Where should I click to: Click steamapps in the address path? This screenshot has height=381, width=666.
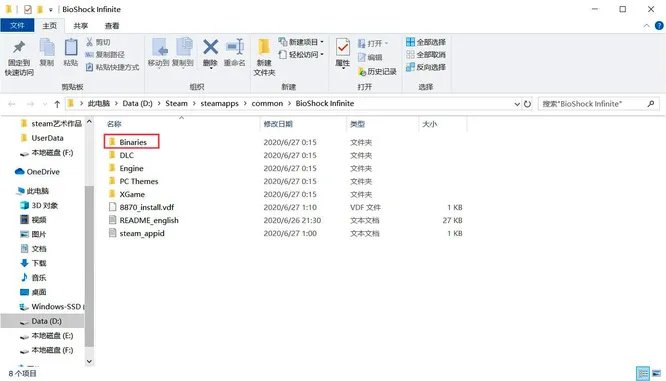coord(219,103)
